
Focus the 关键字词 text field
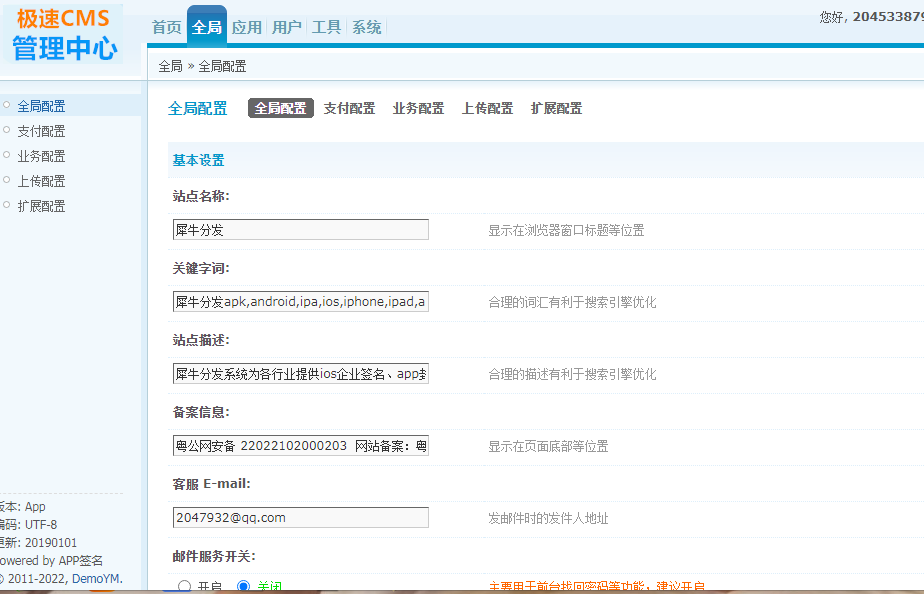pos(300,302)
